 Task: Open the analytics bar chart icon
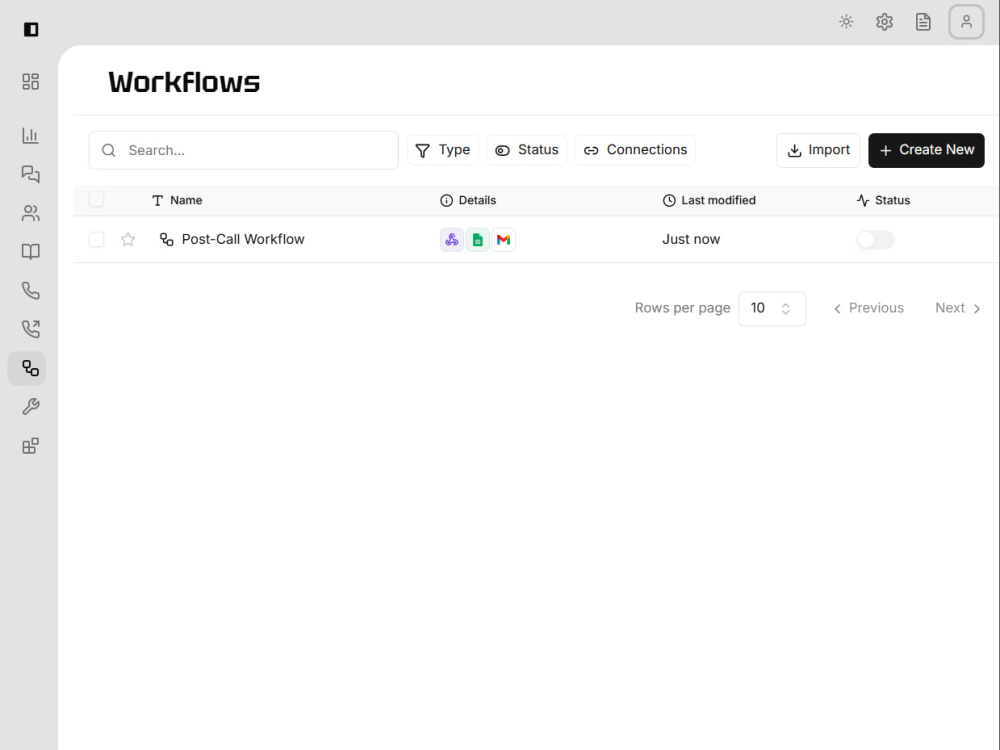[31, 135]
